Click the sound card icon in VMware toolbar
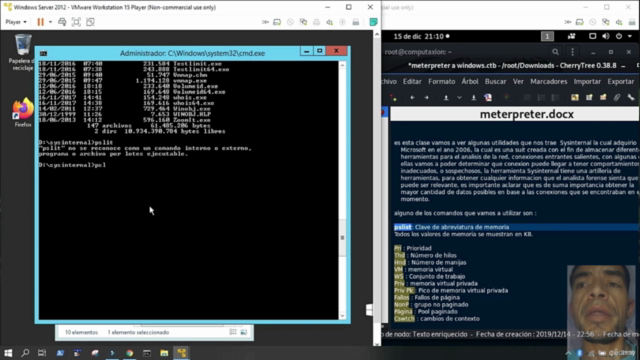This screenshot has height=360, width=640. [329, 22]
